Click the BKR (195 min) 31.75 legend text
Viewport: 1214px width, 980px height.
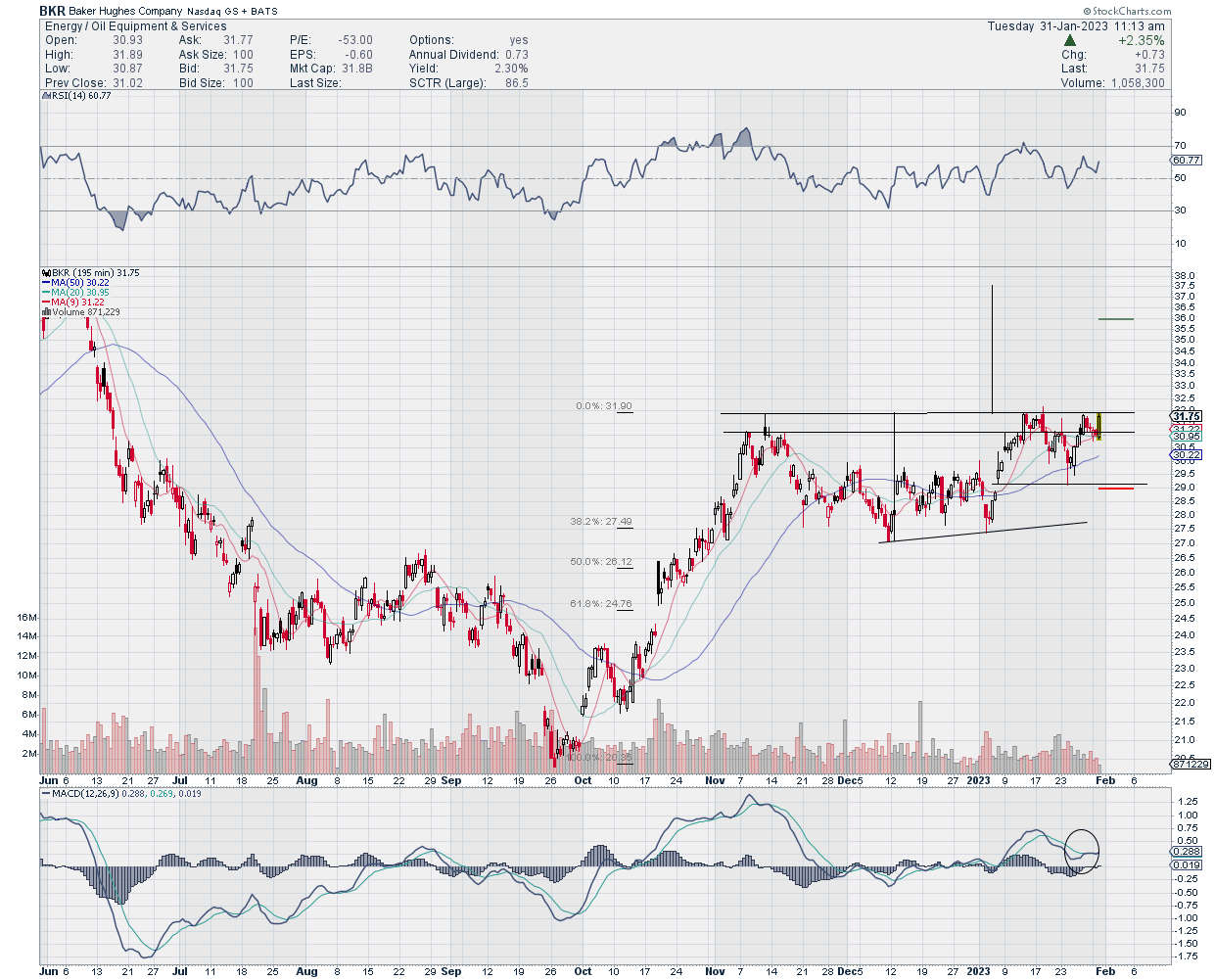click(94, 273)
